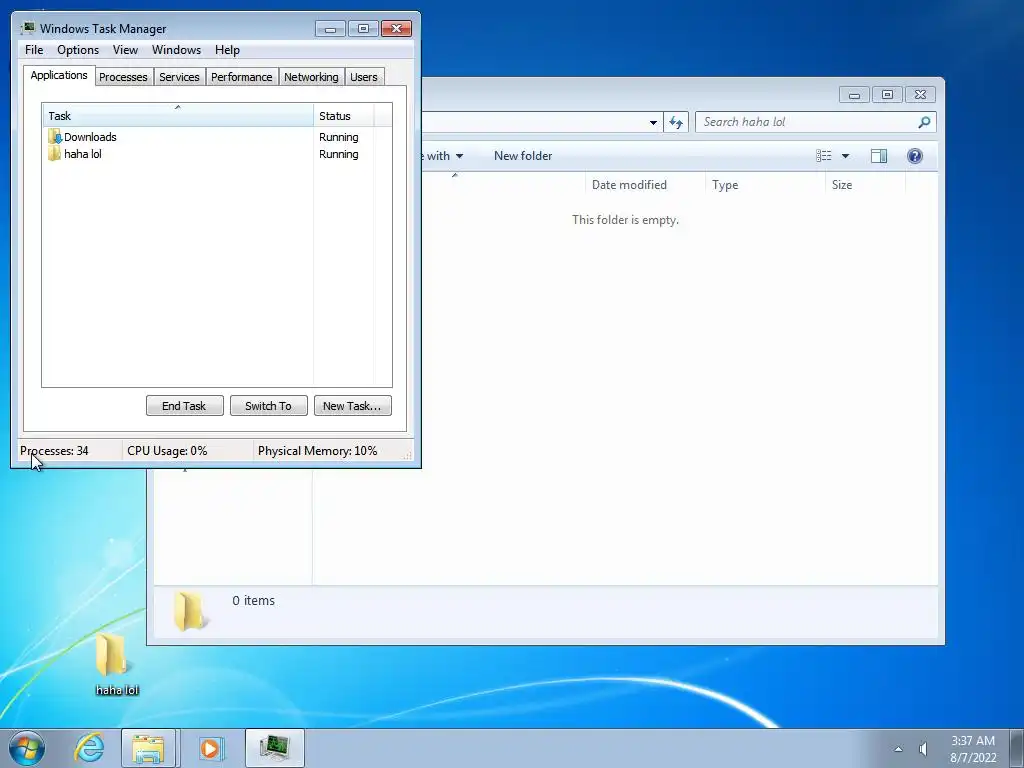1024x768 pixels.
Task: Switch to the Networking tab
Action: 312,77
